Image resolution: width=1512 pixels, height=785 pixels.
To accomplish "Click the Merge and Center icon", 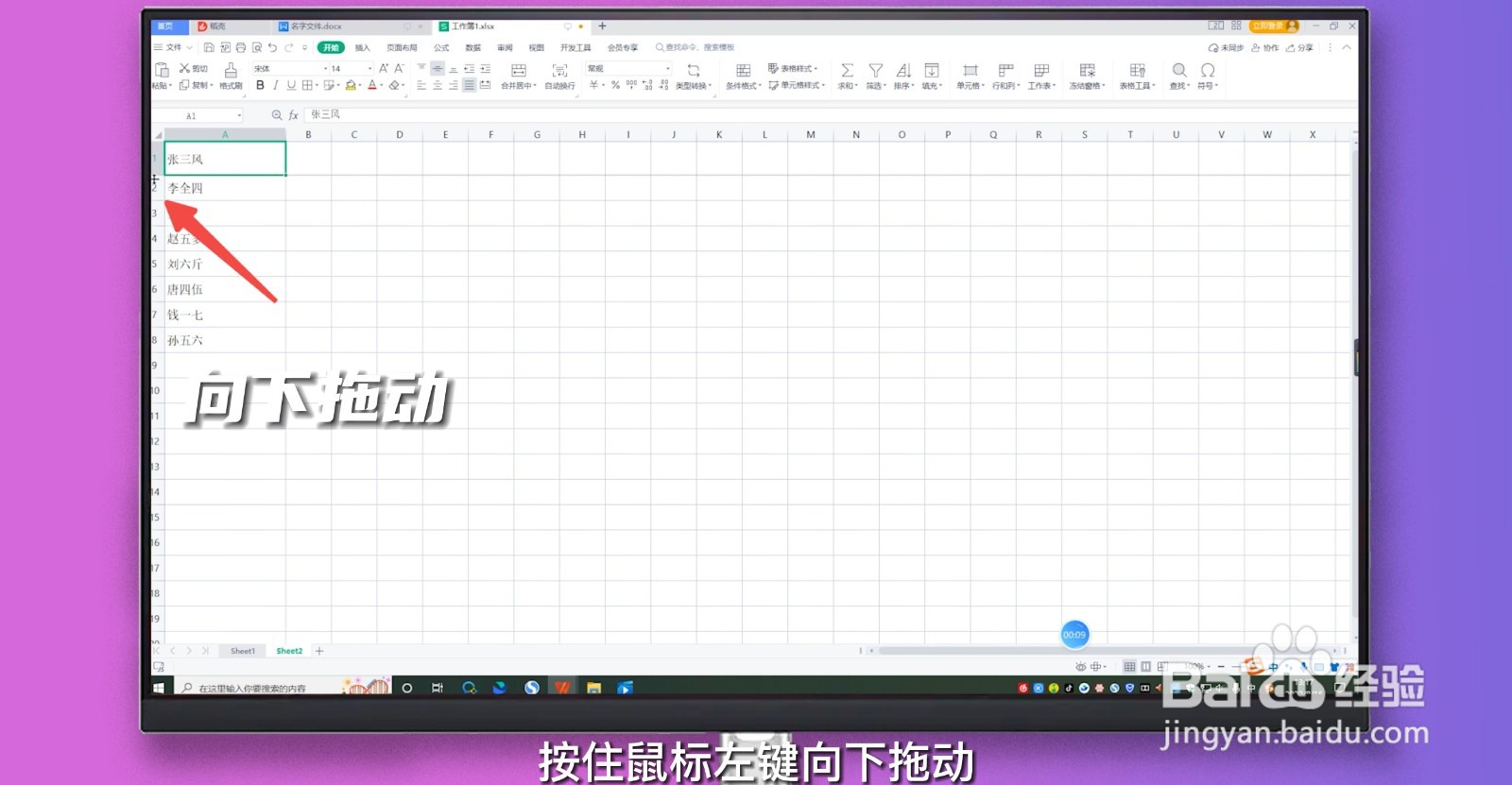I will click(x=519, y=71).
